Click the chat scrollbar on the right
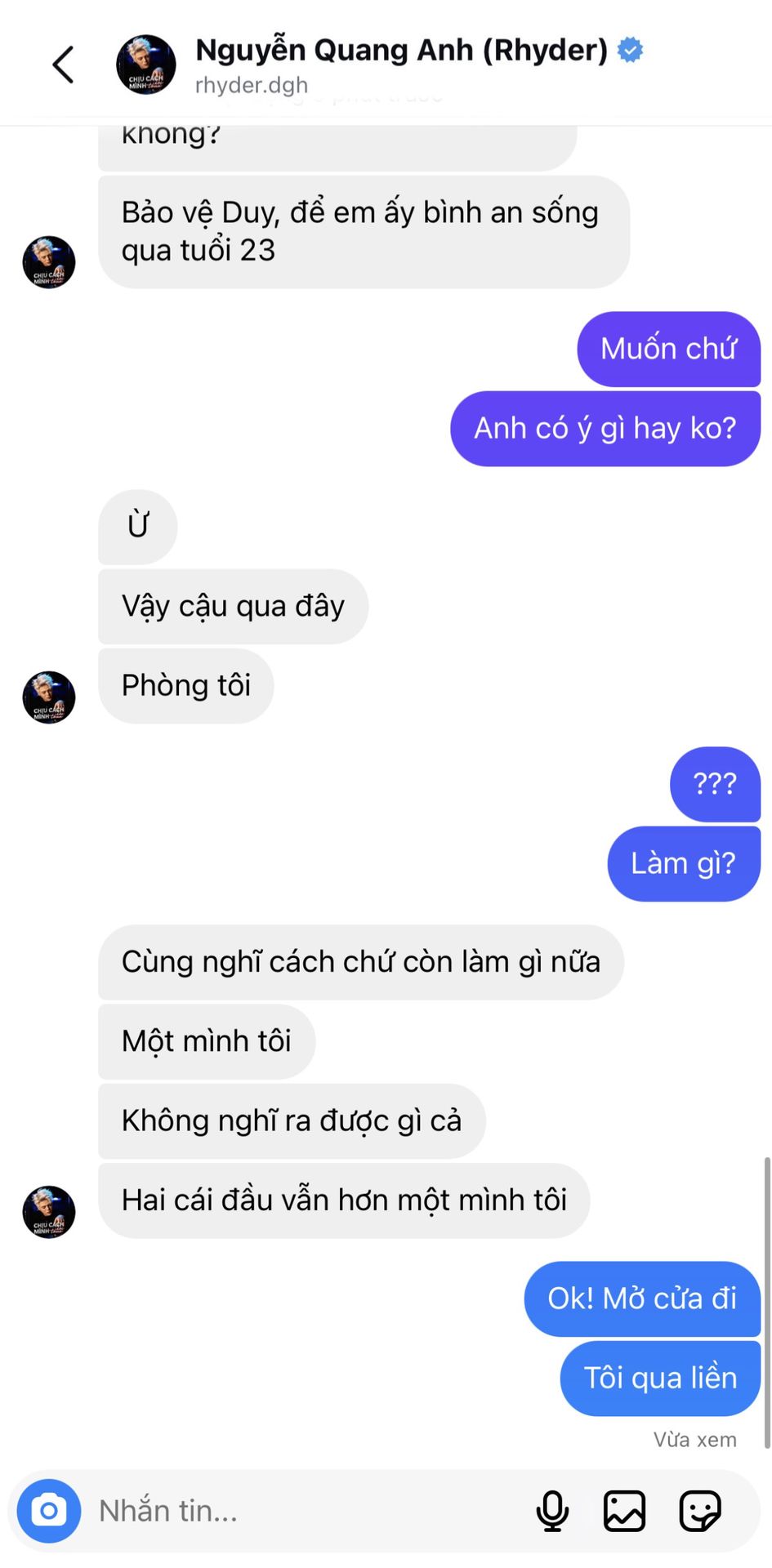772x1568 pixels. (x=766, y=1303)
